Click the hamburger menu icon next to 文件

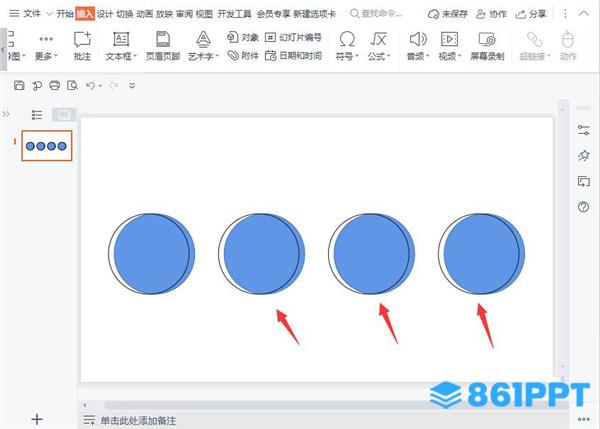(x=14, y=14)
